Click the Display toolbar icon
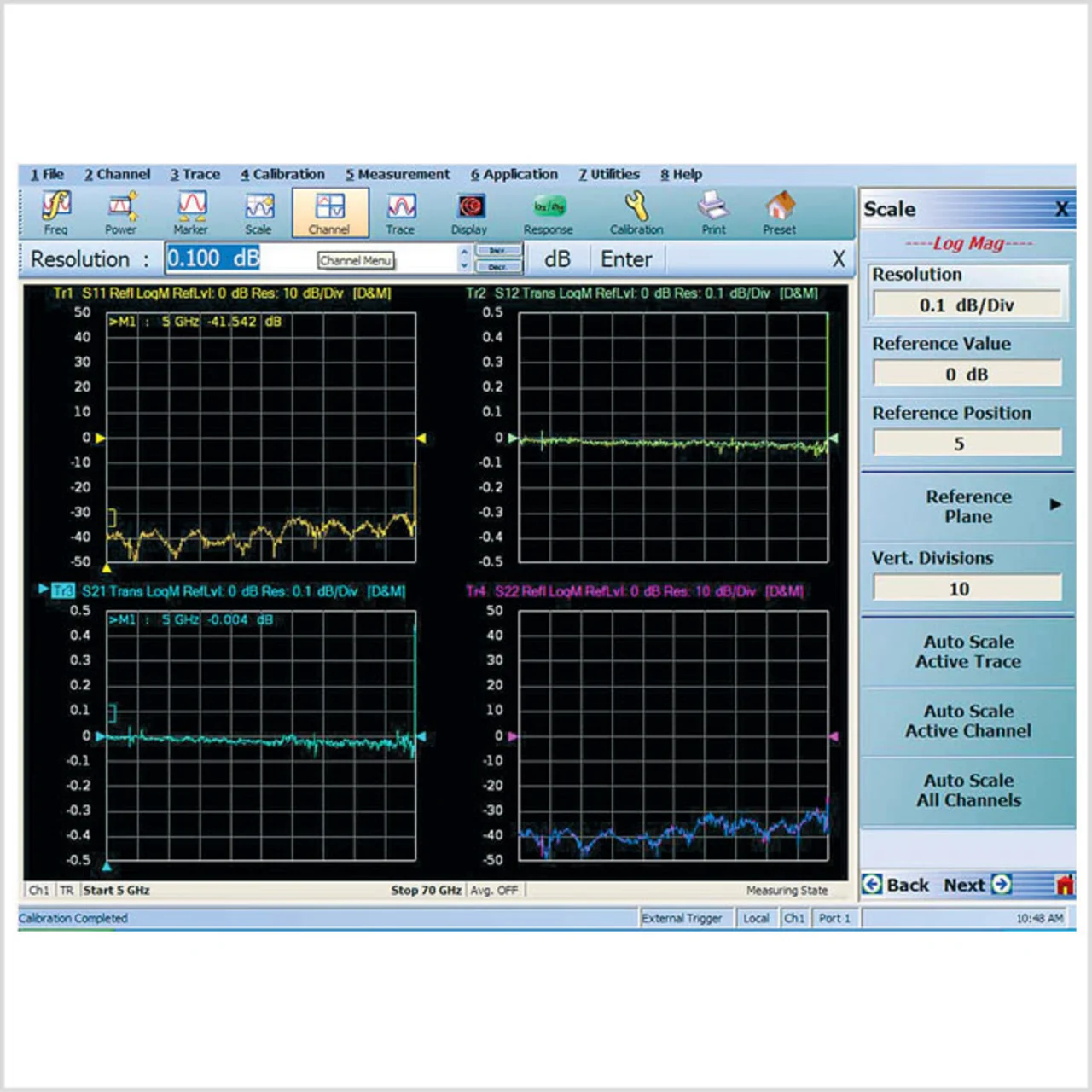Image resolution: width=1092 pixels, height=1092 pixels. tap(470, 212)
